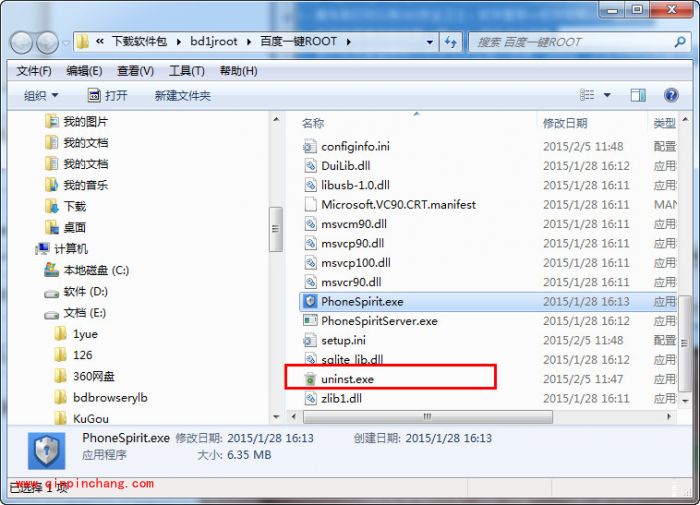
Task: Expand the 组织 dropdown menu
Action: 41,96
